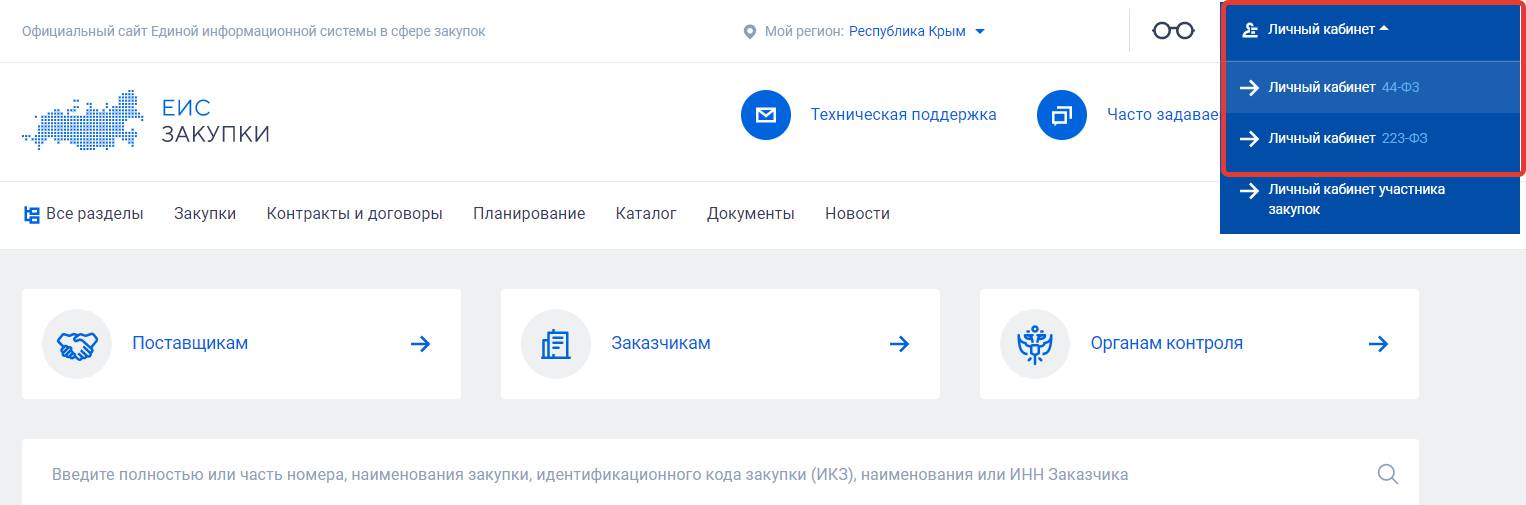1526x505 pixels.
Task: Click the handshake icon on Поставщикам card
Action: click(76, 344)
